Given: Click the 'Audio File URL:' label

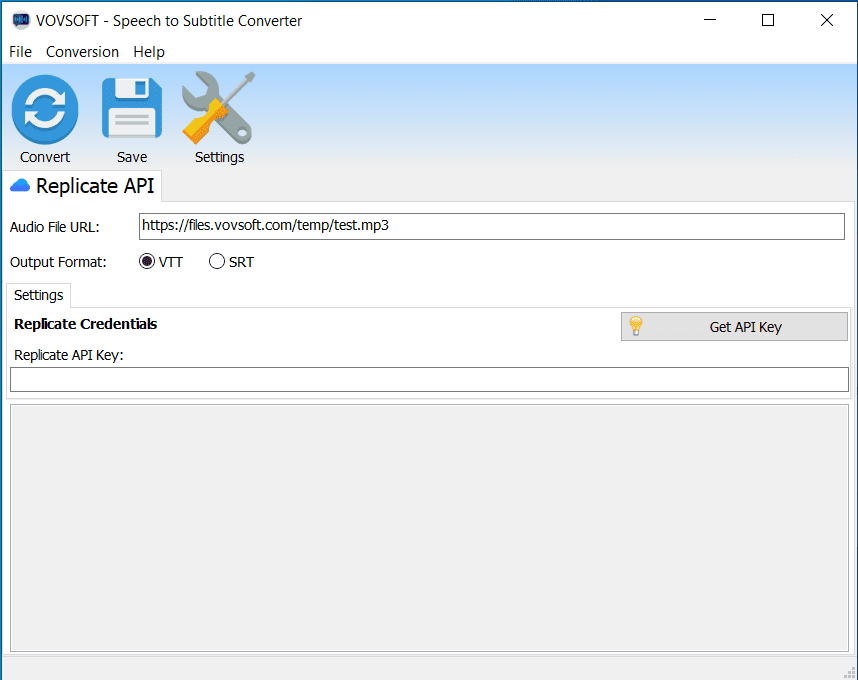Looking at the screenshot, I should (55, 227).
